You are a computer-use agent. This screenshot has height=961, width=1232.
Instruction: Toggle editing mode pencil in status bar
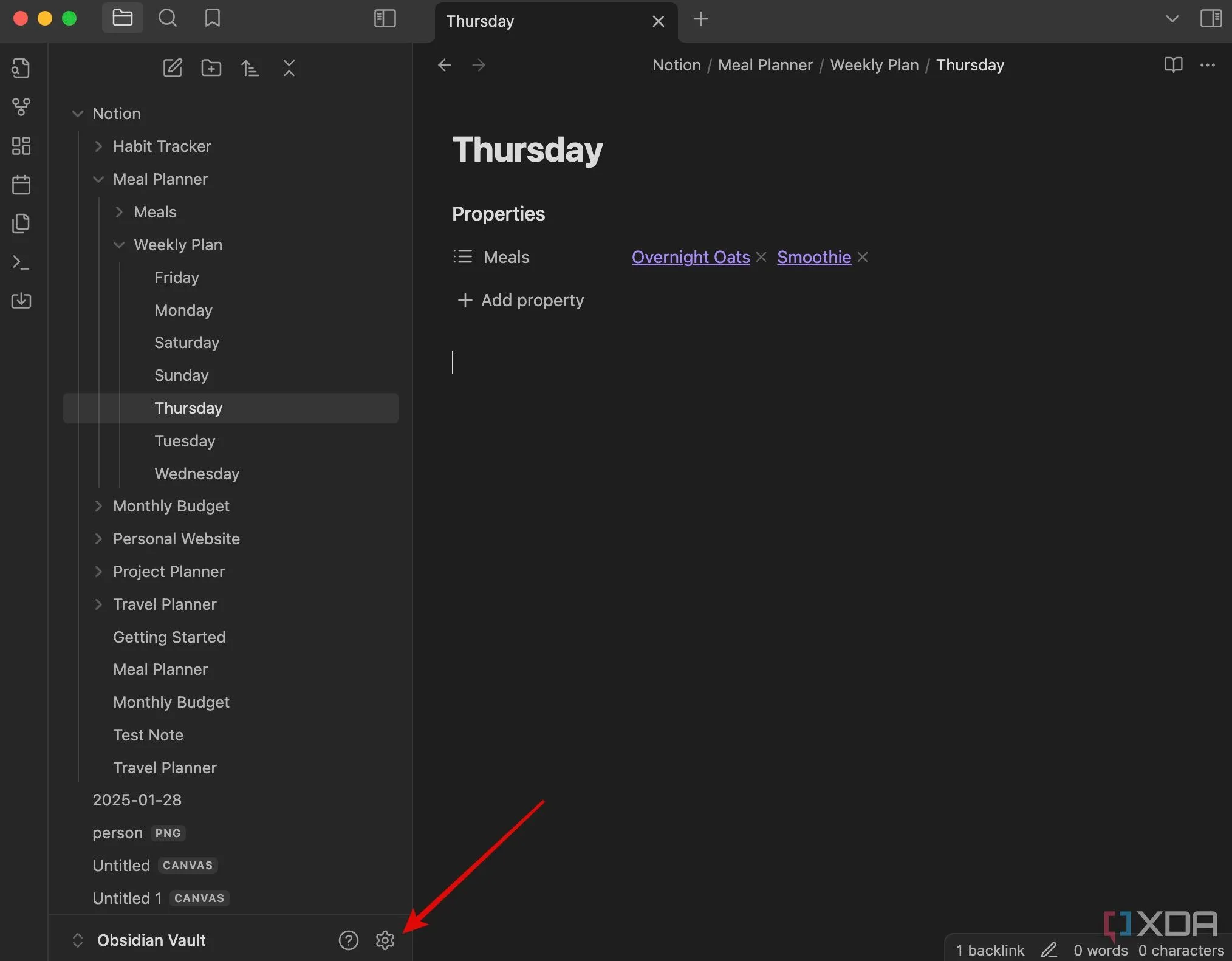click(1049, 949)
